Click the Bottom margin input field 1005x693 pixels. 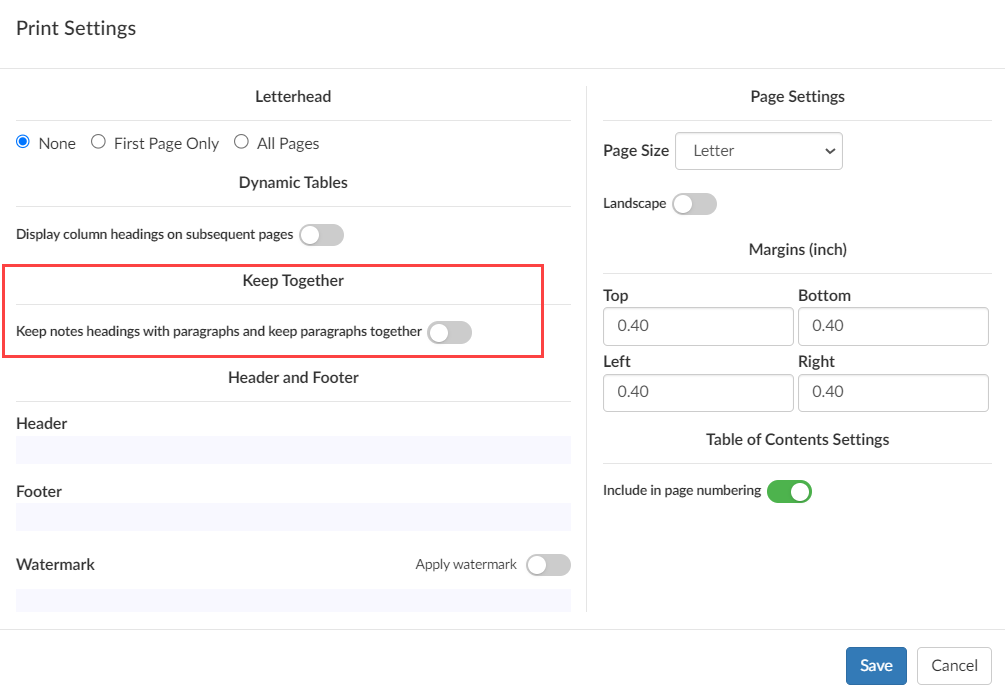(x=893, y=326)
